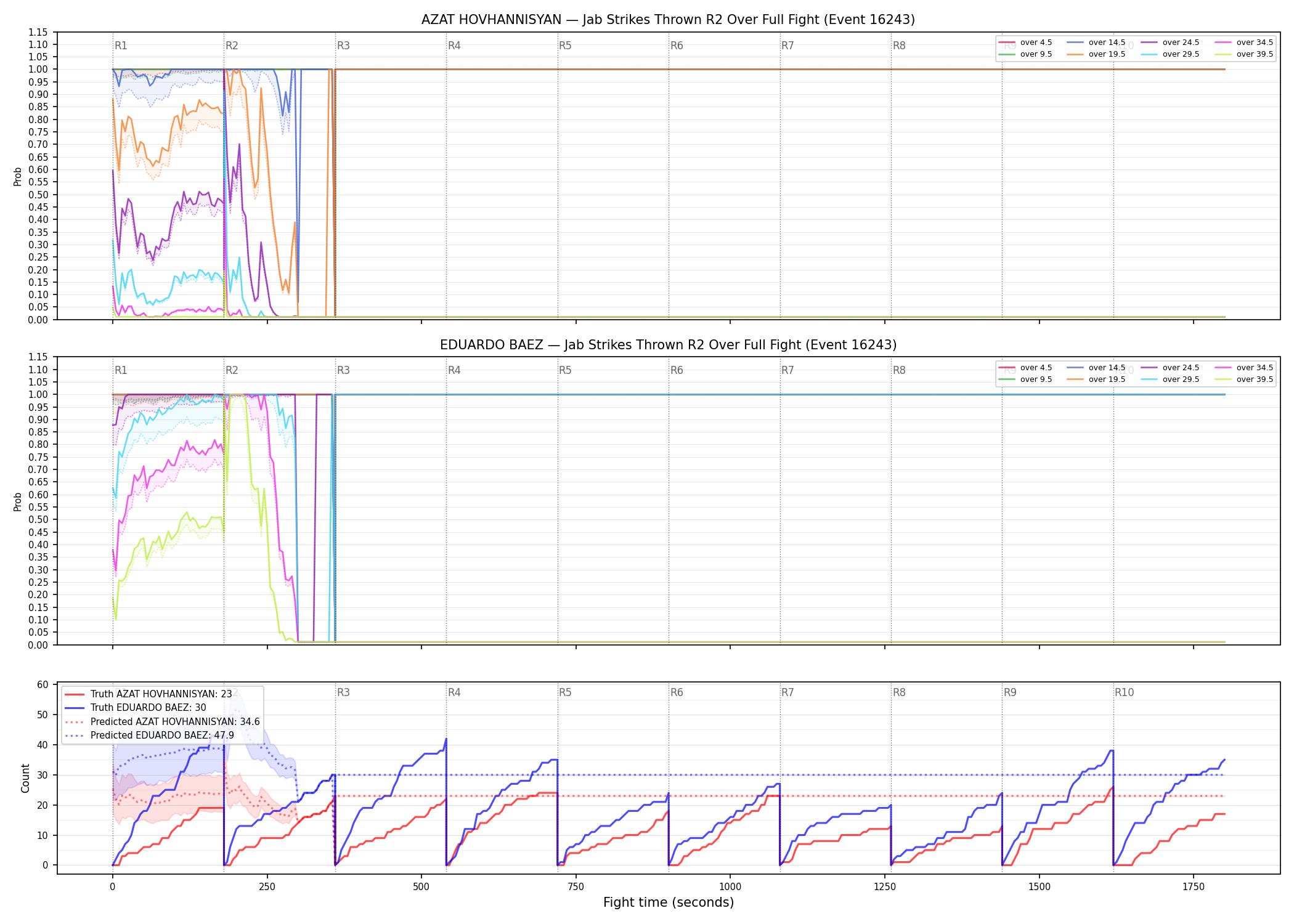Click "over 19.5" legend entry in Hovhannisyan chart
This screenshot has height=924, width=1294.
(x=1096, y=54)
